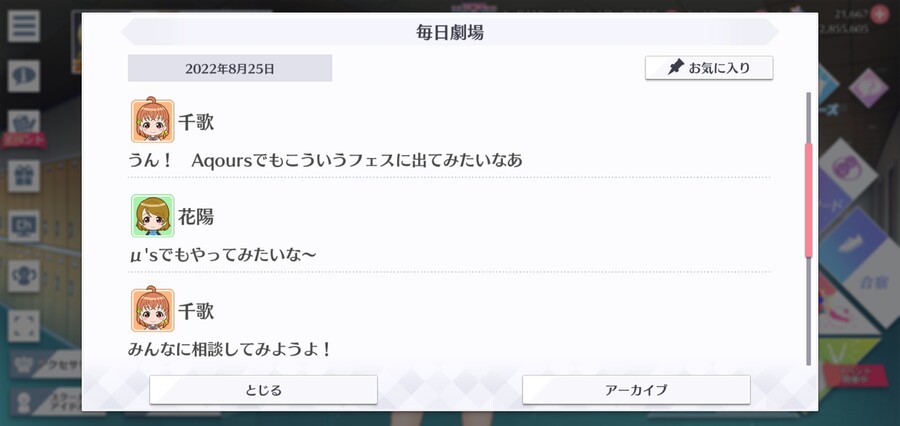Image resolution: width=900 pixels, height=426 pixels.
Task: Open the hamburger menu icon
Action: pos(24,26)
